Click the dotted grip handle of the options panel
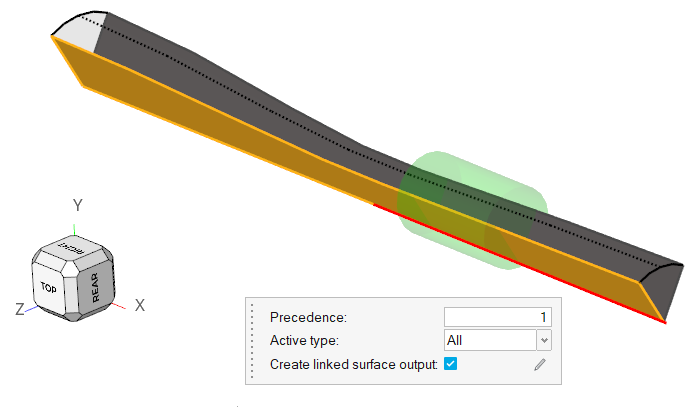Viewport: 693px width, 412px height. pyautogui.click(x=253, y=341)
